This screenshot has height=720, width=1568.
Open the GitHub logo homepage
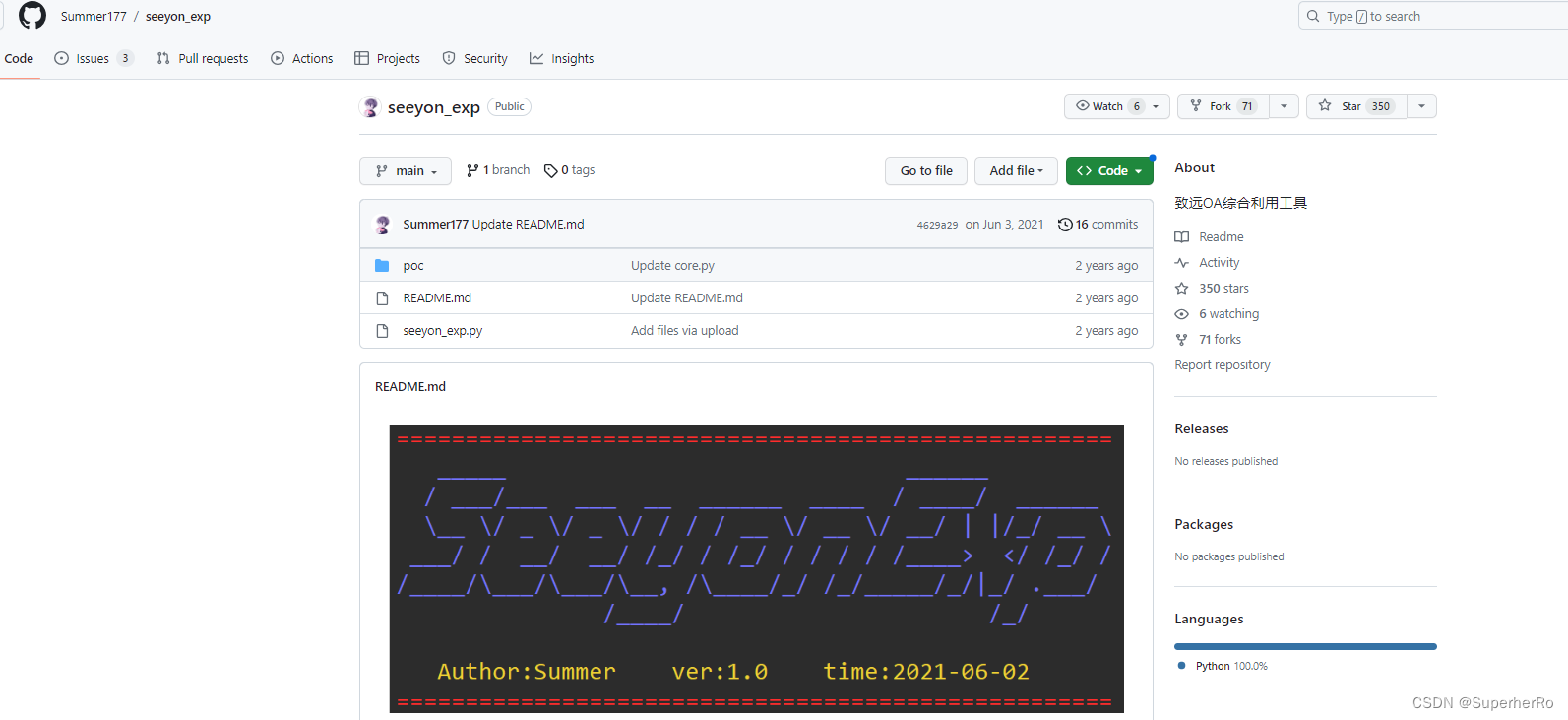[32, 16]
